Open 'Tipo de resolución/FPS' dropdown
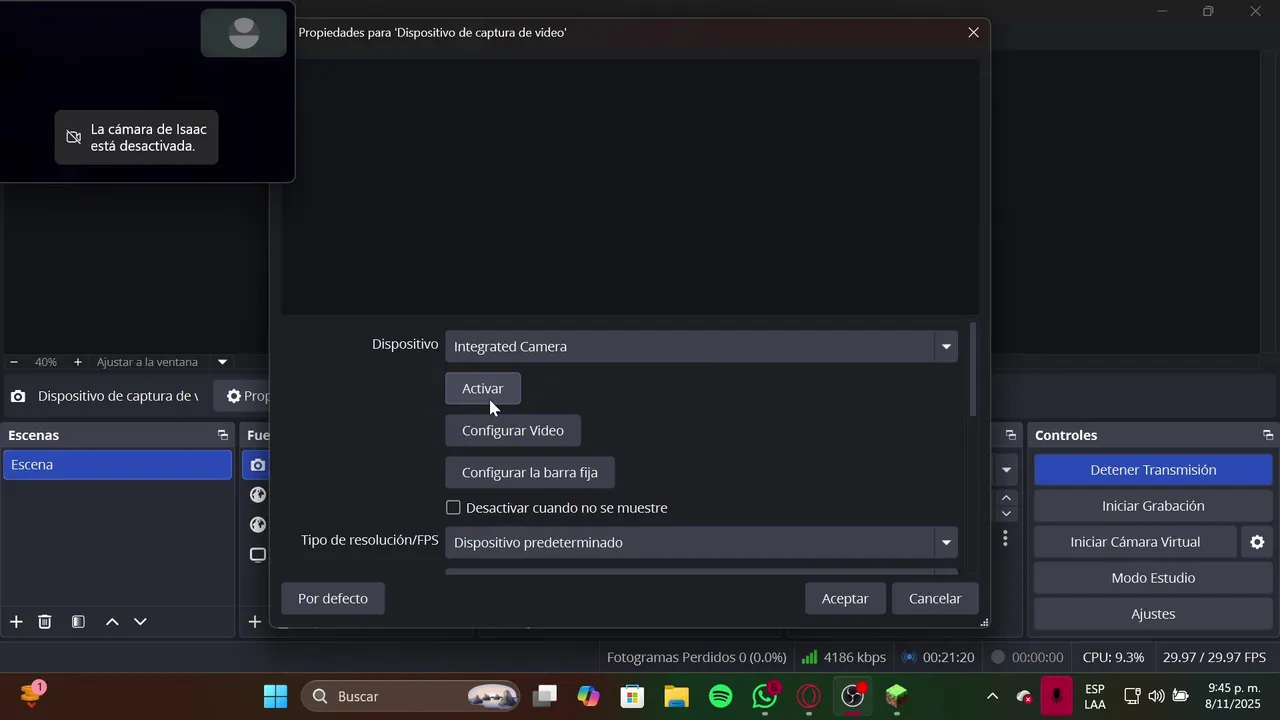1280x720 pixels. (x=701, y=542)
